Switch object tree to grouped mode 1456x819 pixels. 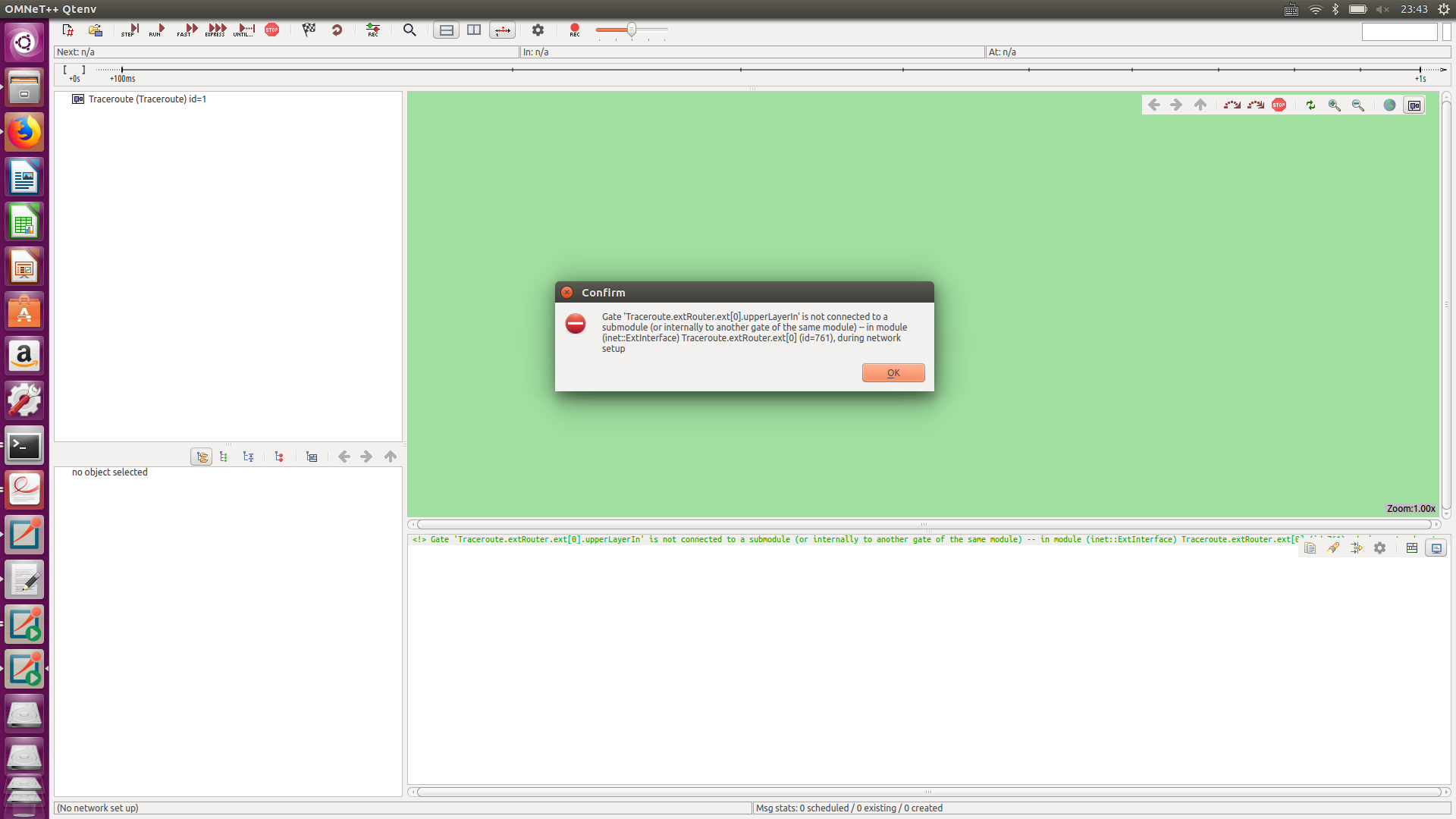[x=201, y=457]
